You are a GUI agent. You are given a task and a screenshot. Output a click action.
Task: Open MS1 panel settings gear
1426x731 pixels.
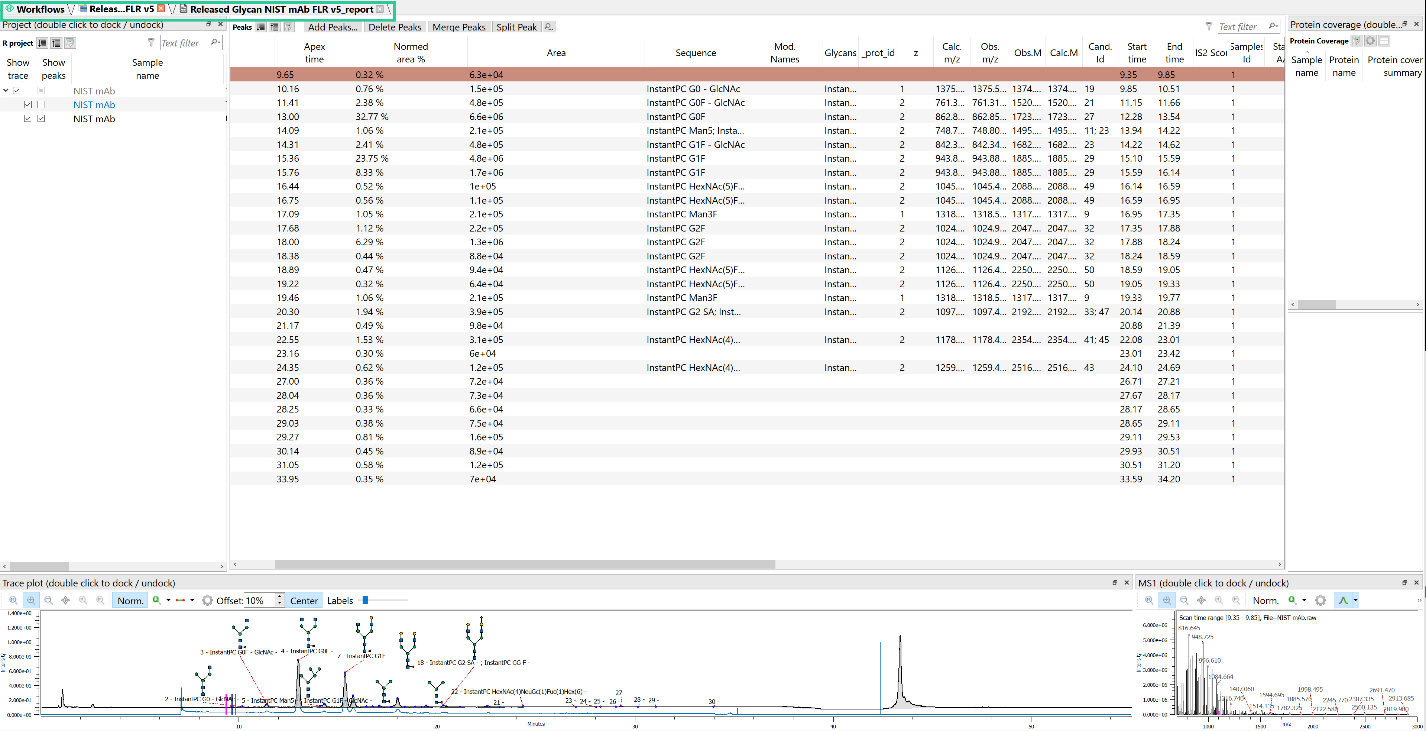click(1321, 600)
